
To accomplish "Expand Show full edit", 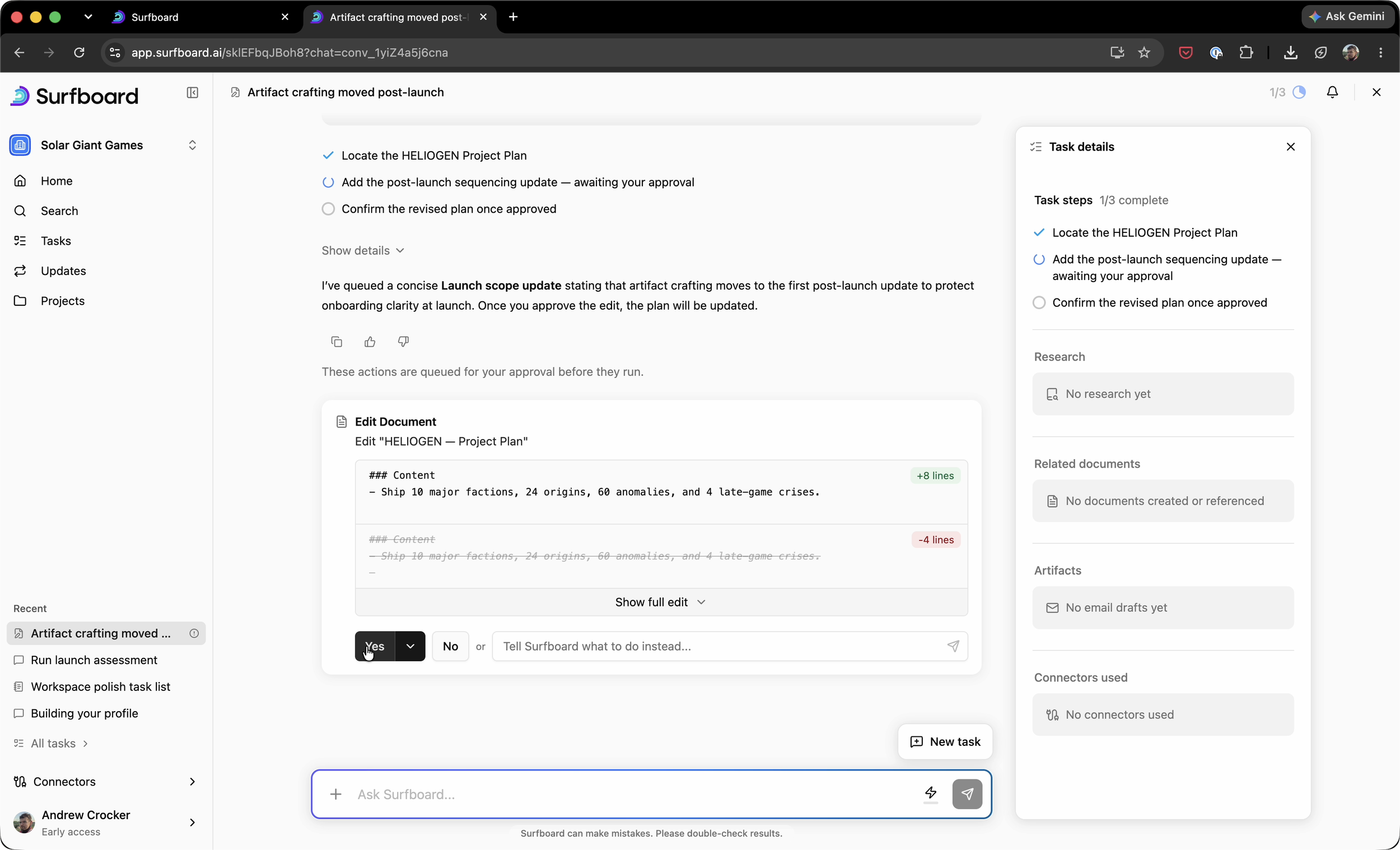I will coord(661,602).
